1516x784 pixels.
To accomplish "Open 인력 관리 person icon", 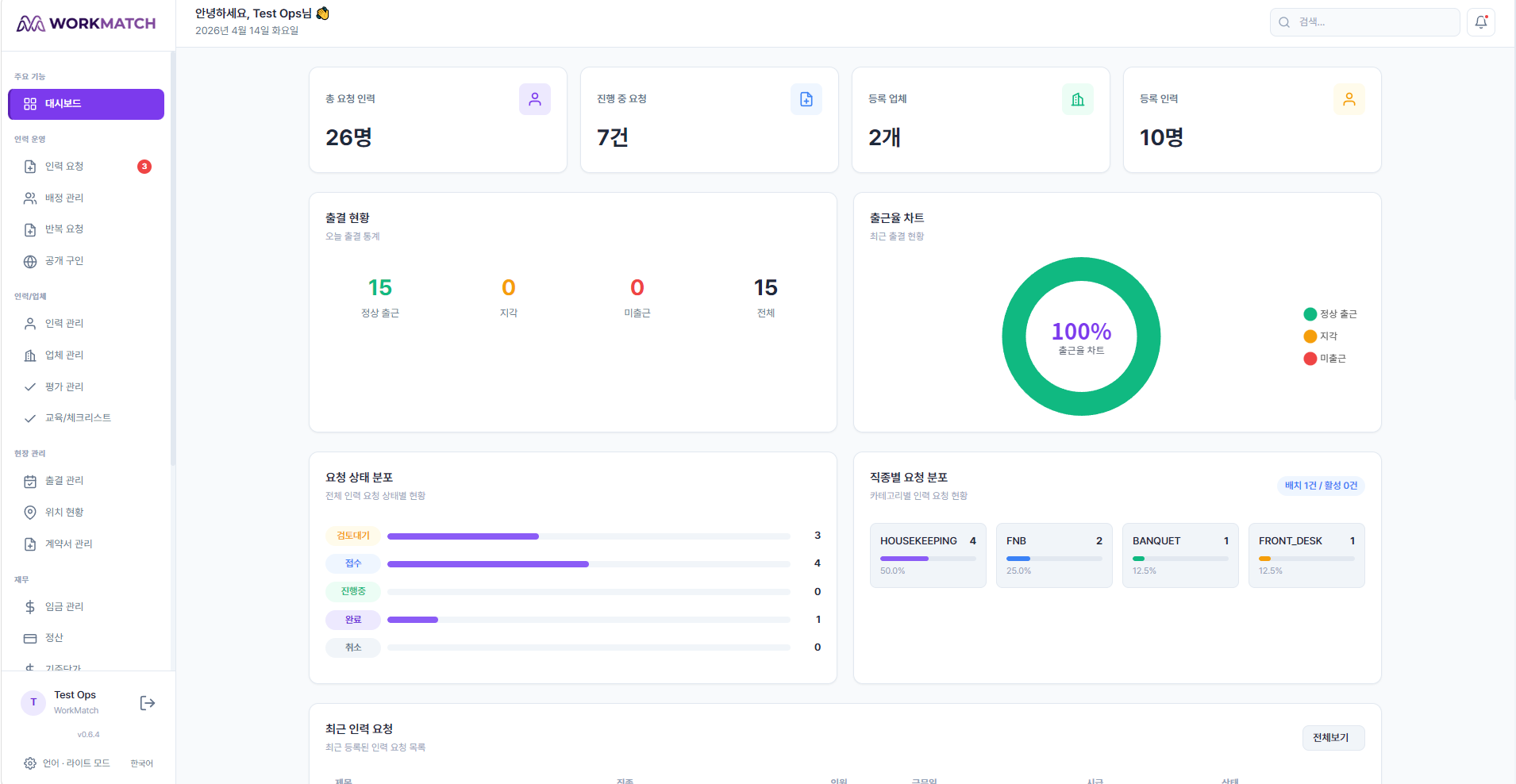I will coord(29,323).
